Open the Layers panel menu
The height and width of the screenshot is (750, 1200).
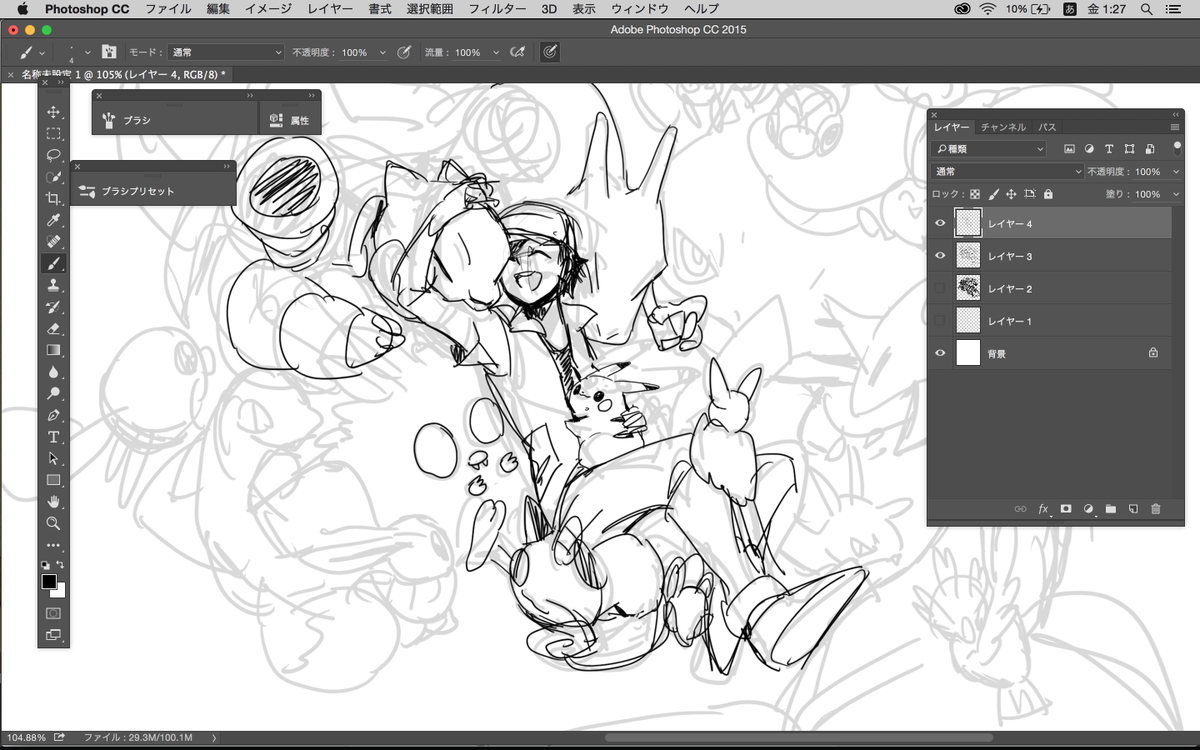point(1175,127)
